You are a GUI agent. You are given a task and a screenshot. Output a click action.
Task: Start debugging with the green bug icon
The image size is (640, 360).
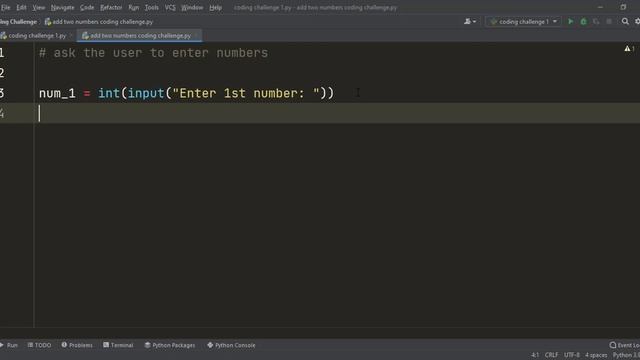583,22
